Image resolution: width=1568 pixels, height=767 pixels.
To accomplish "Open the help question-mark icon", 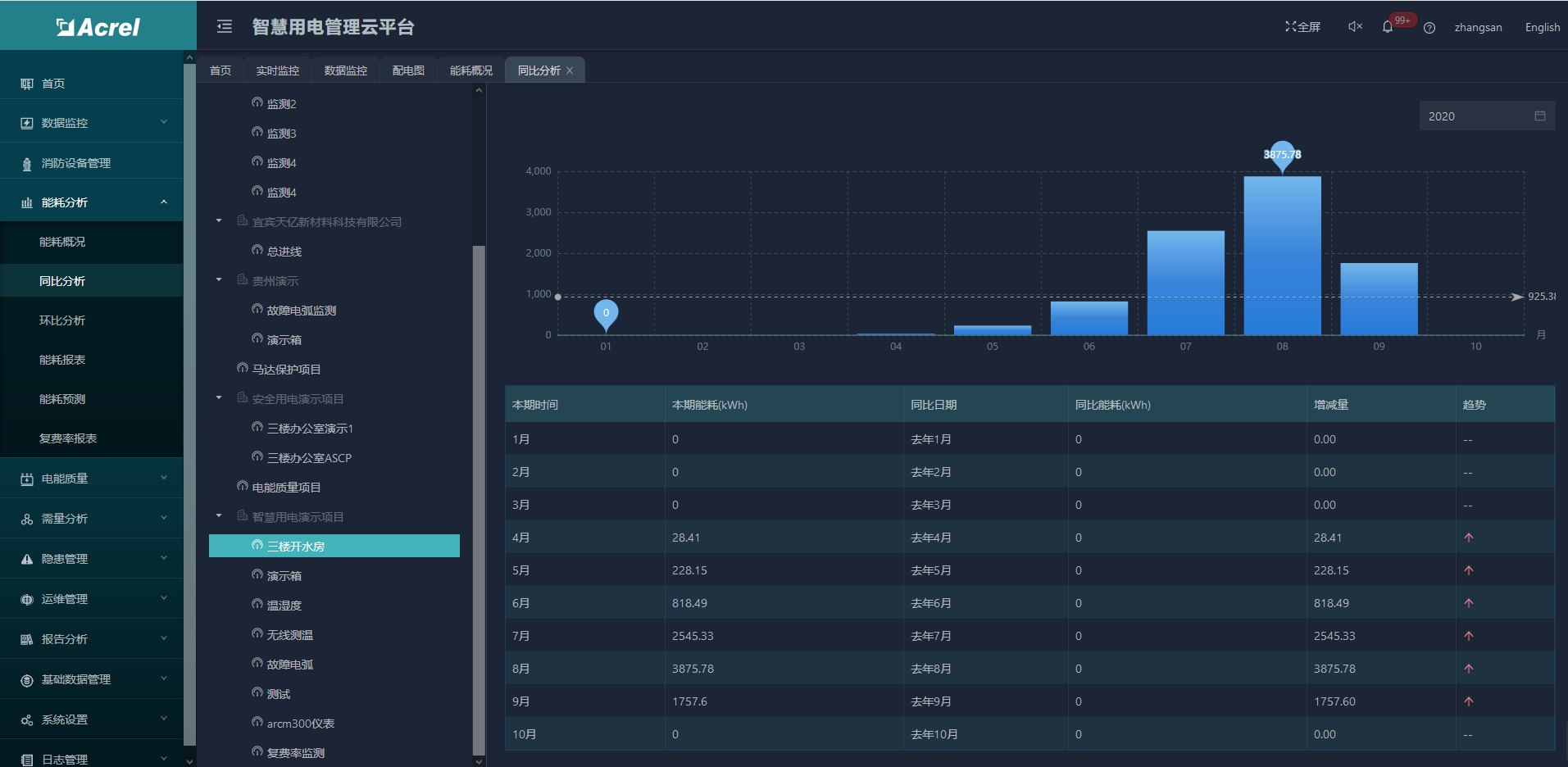I will pyautogui.click(x=1429, y=28).
